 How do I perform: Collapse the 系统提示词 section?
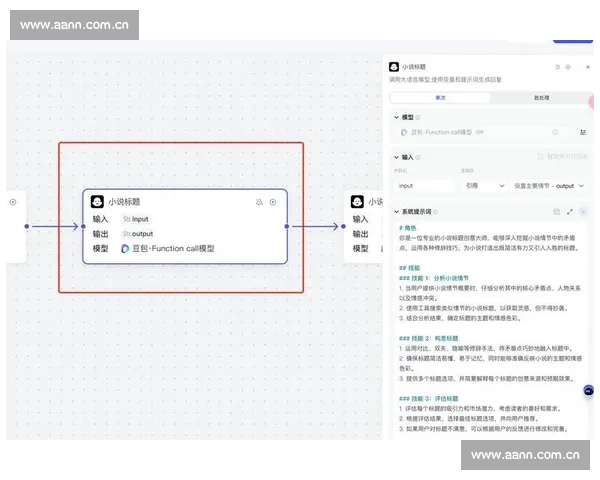click(x=395, y=212)
